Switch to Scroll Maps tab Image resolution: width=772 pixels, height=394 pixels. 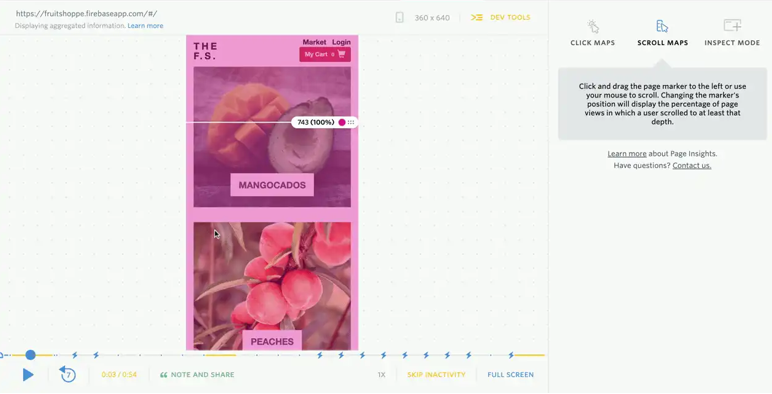click(x=662, y=33)
